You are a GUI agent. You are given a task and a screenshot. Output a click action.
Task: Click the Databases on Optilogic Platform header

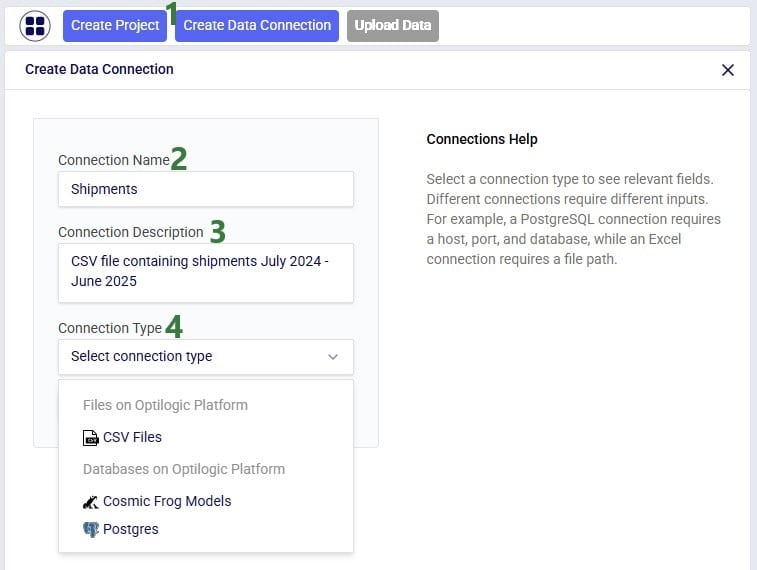click(184, 469)
